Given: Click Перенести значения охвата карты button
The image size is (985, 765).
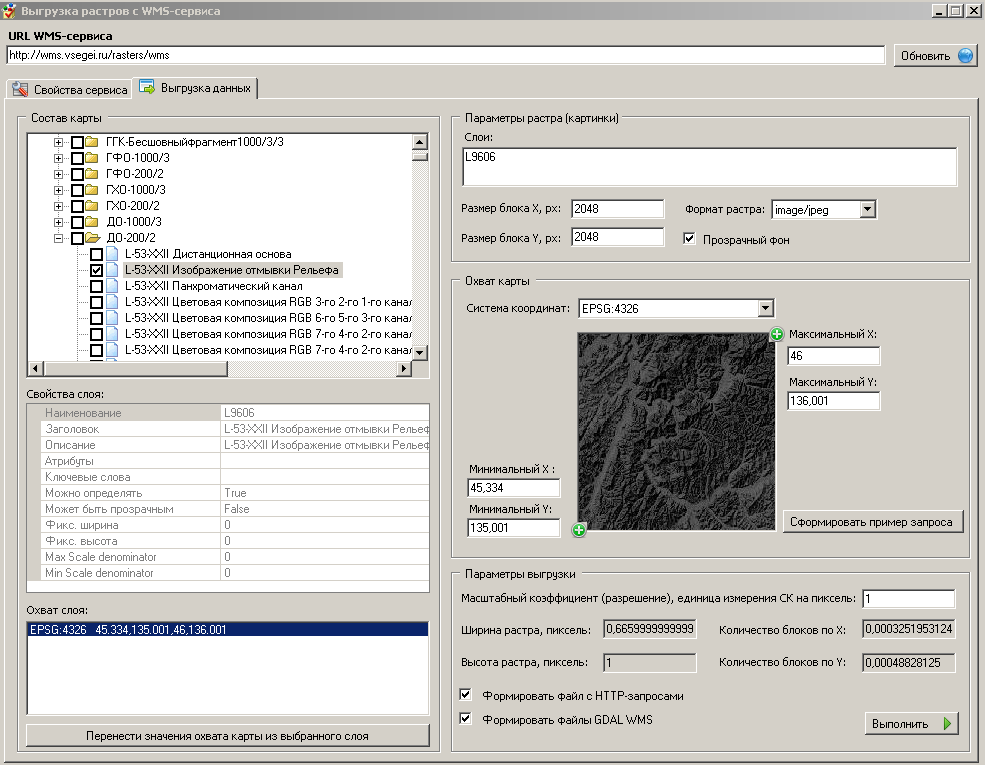Looking at the screenshot, I should (228, 736).
